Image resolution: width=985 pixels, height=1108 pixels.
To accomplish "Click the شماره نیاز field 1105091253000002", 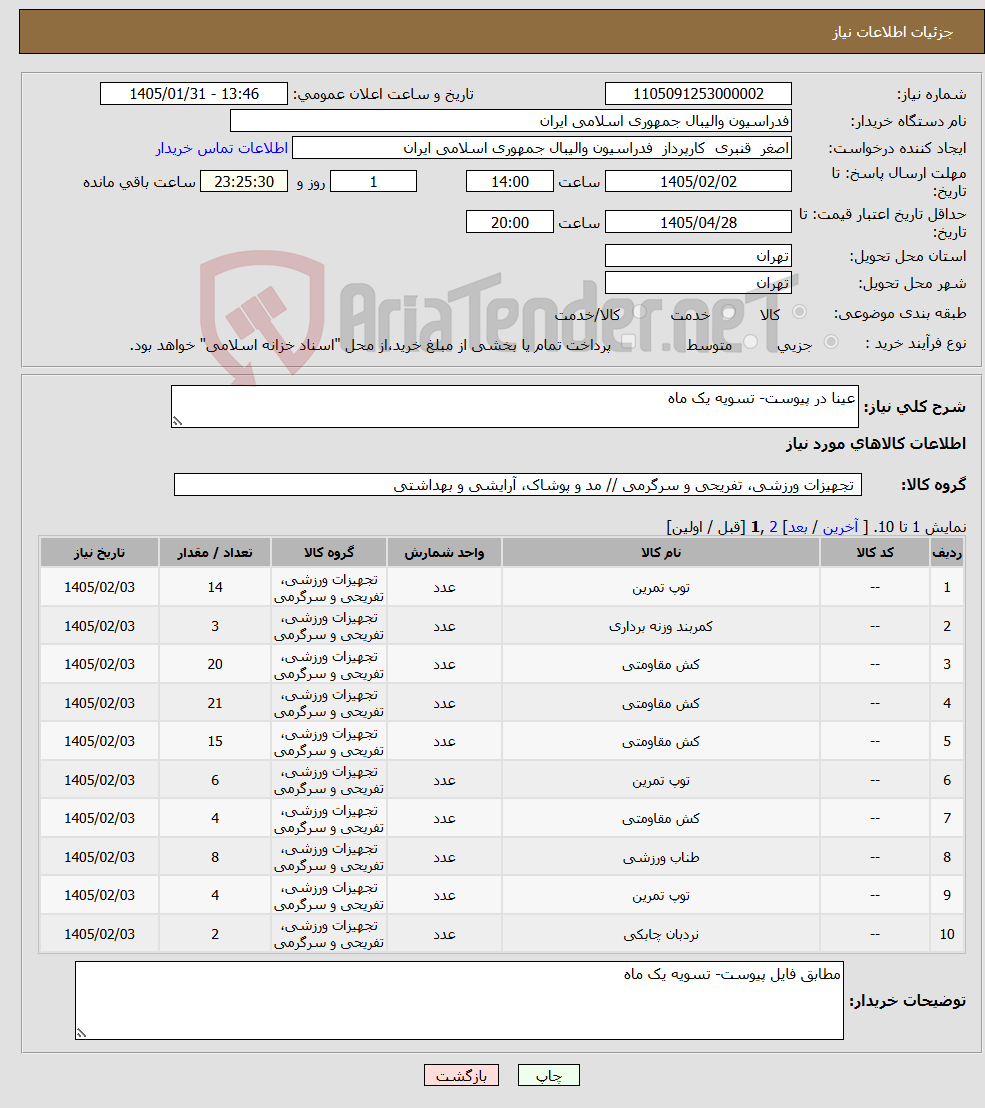I will tap(698, 94).
